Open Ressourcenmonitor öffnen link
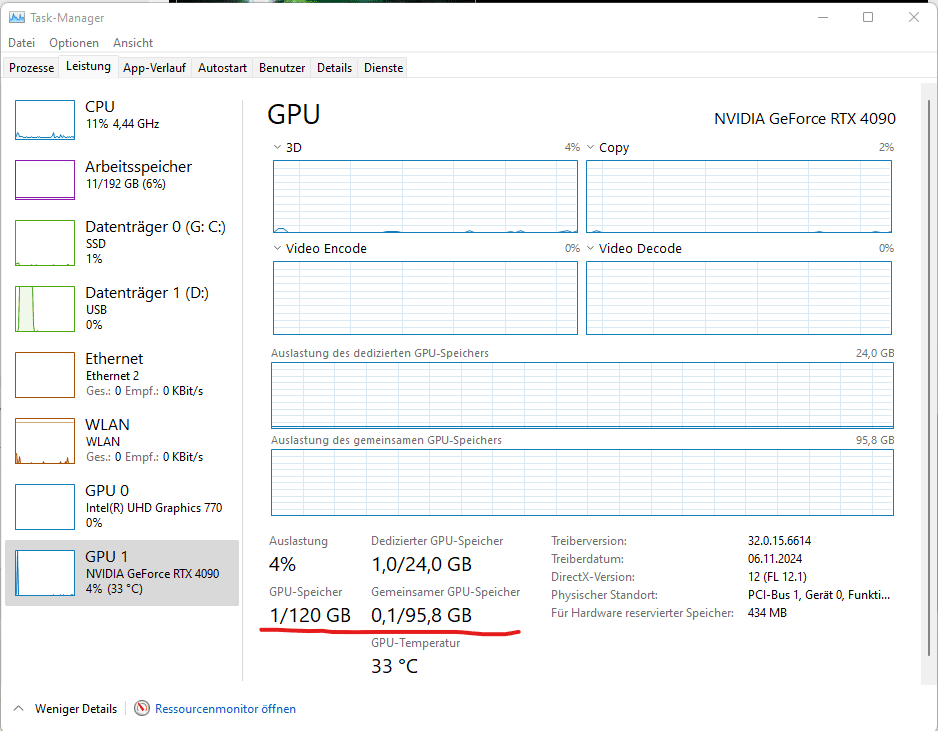 pyautogui.click(x=225, y=709)
